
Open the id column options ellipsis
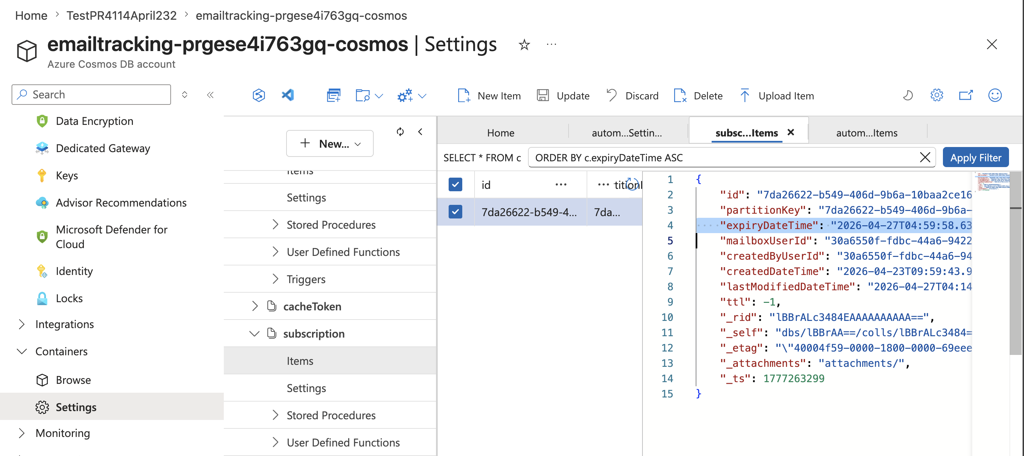point(561,185)
